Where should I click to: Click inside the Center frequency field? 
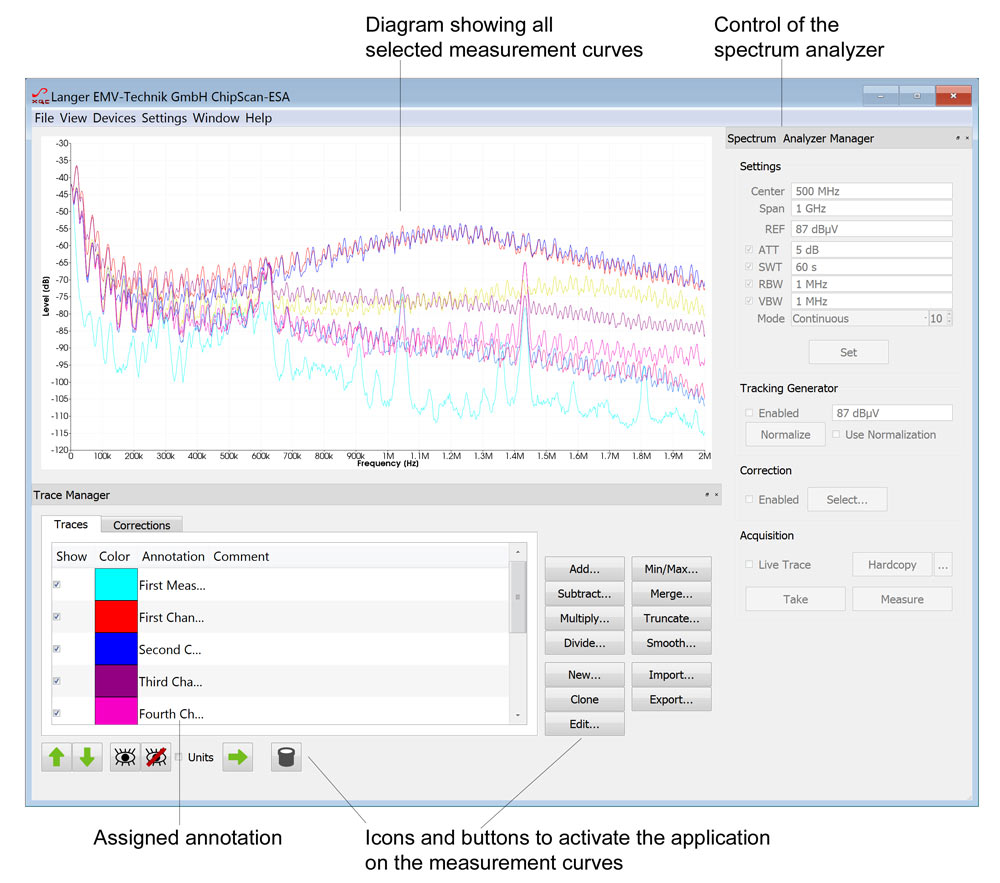(x=870, y=190)
